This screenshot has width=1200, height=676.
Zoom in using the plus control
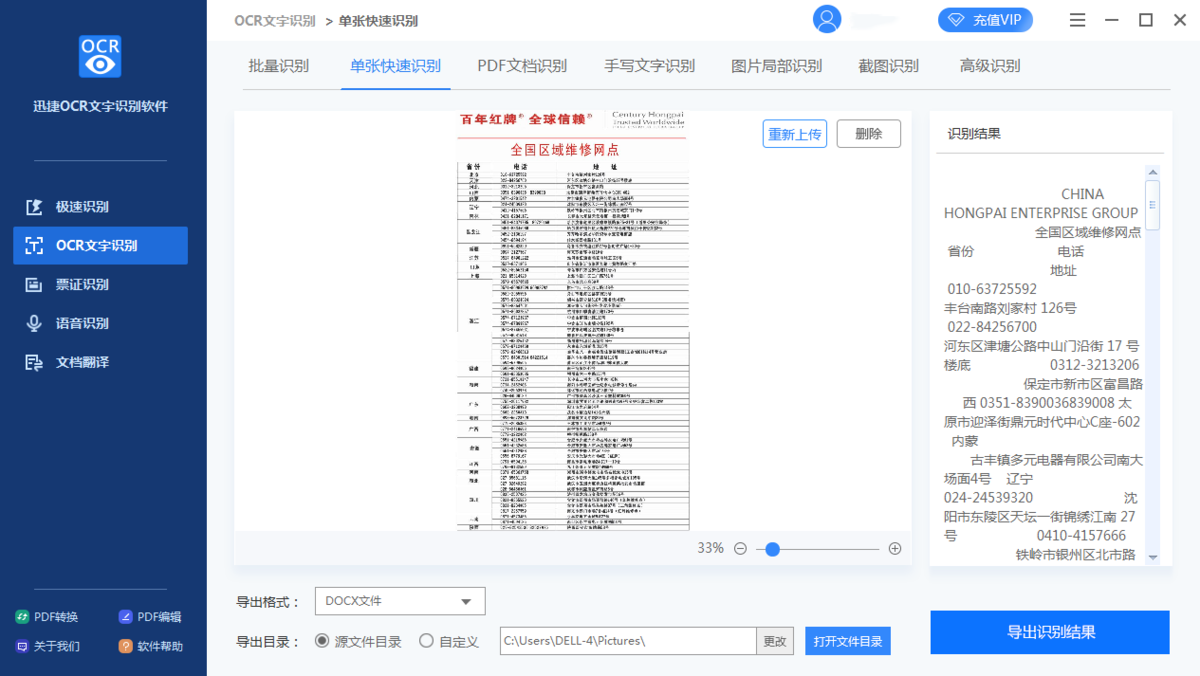click(895, 548)
